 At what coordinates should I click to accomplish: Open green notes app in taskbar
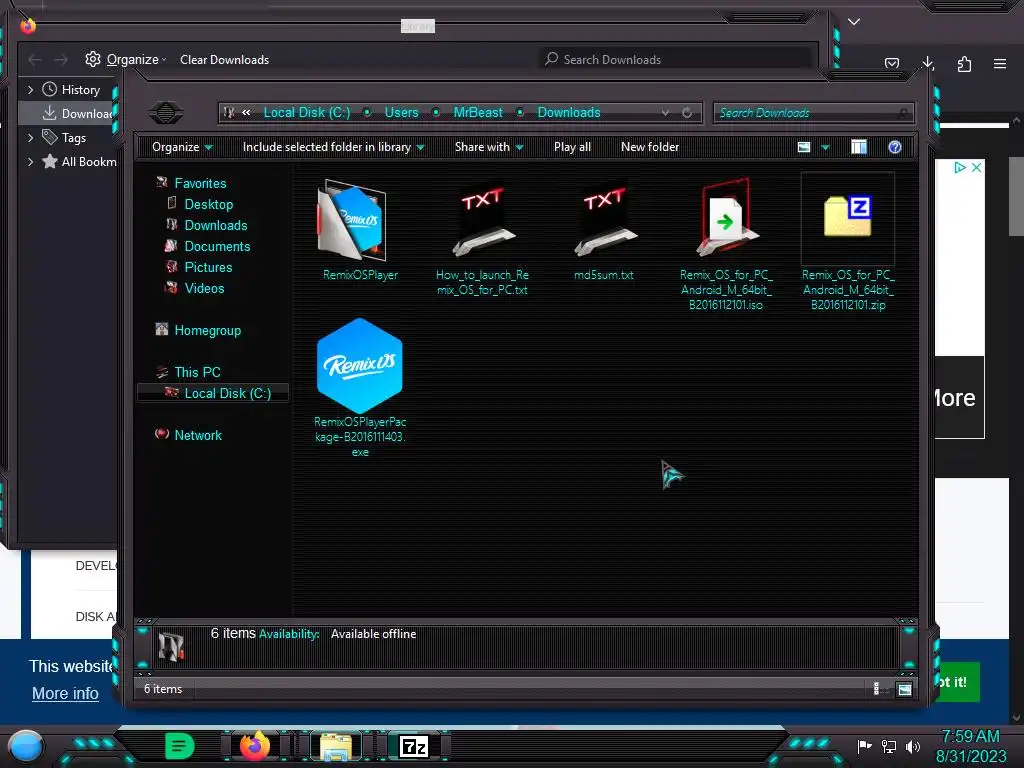pos(180,746)
